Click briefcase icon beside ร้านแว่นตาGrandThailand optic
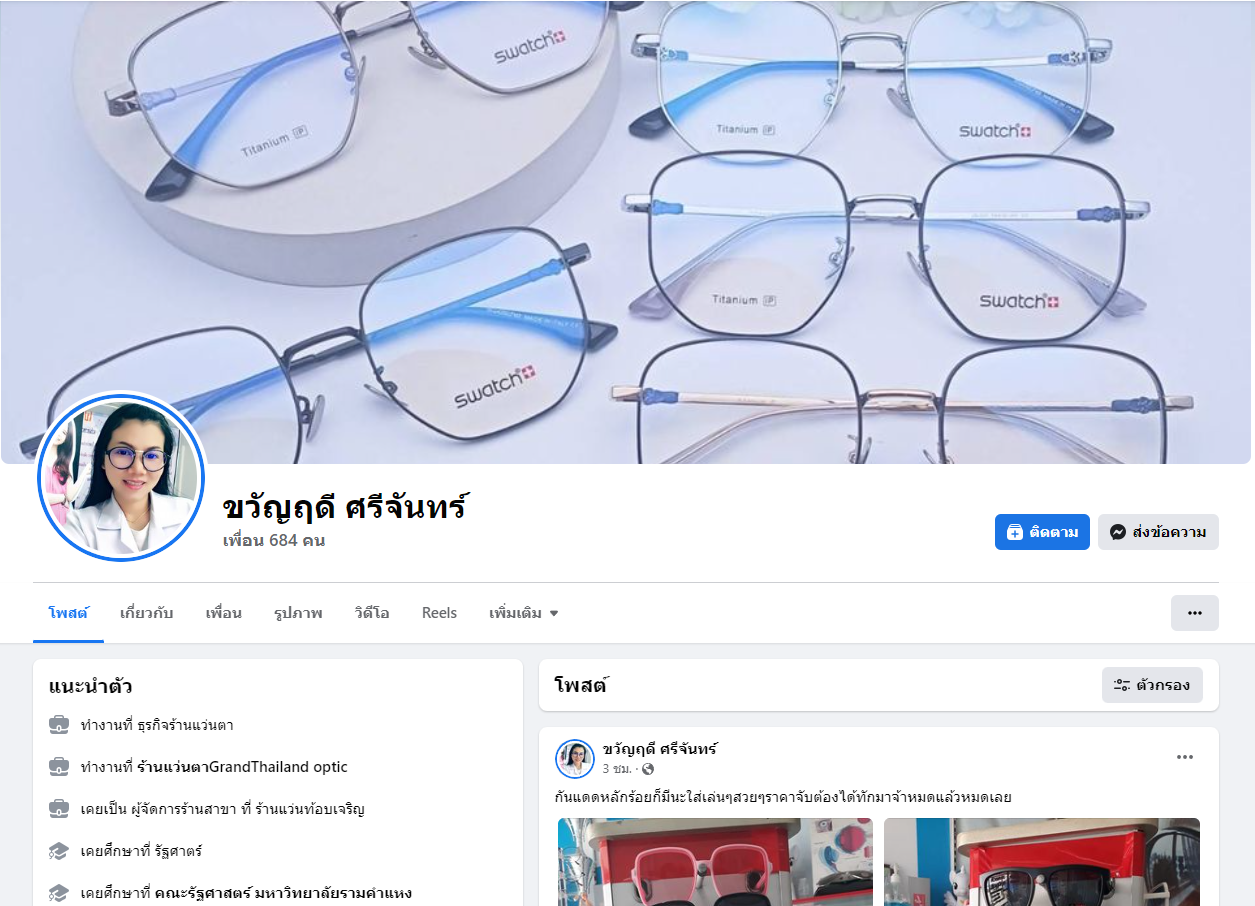Viewport: 1255px width, 906px height. (59, 767)
